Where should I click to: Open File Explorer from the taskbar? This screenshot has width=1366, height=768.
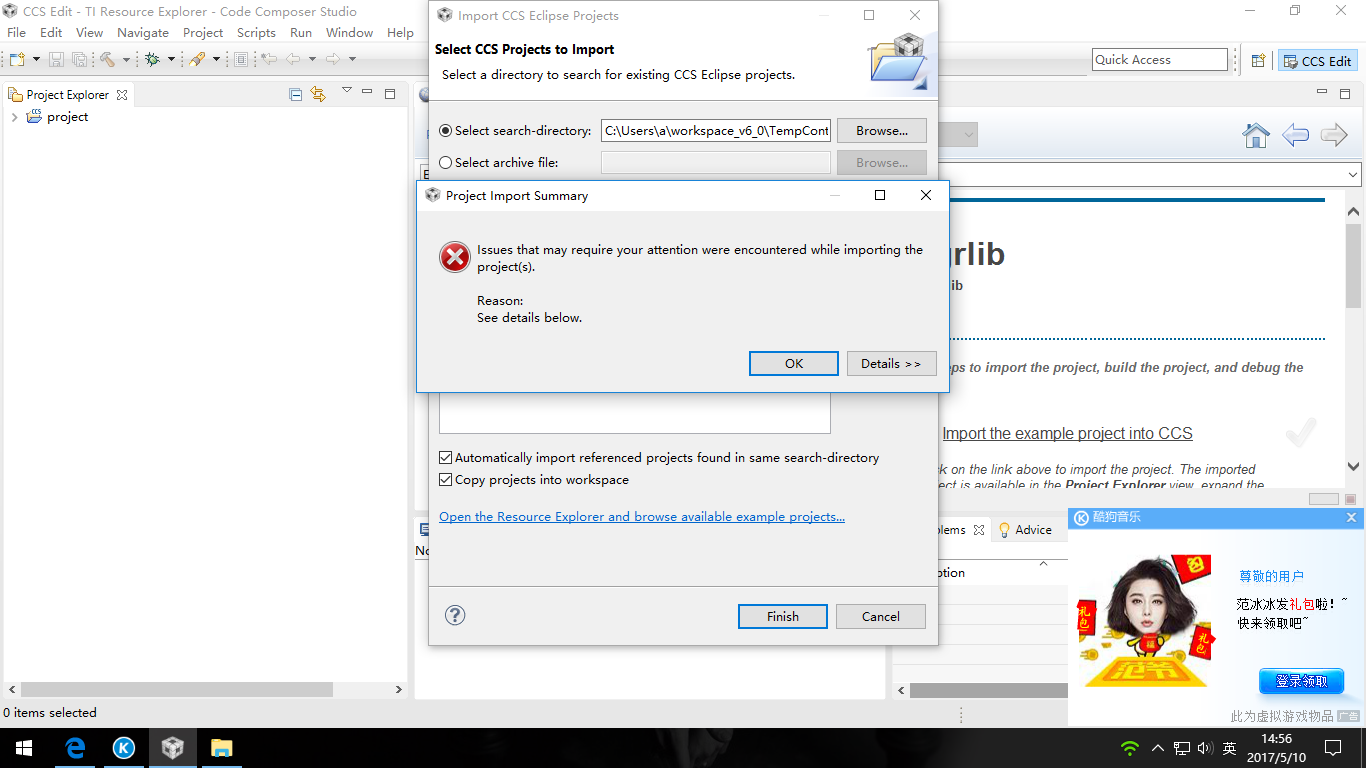click(x=221, y=748)
